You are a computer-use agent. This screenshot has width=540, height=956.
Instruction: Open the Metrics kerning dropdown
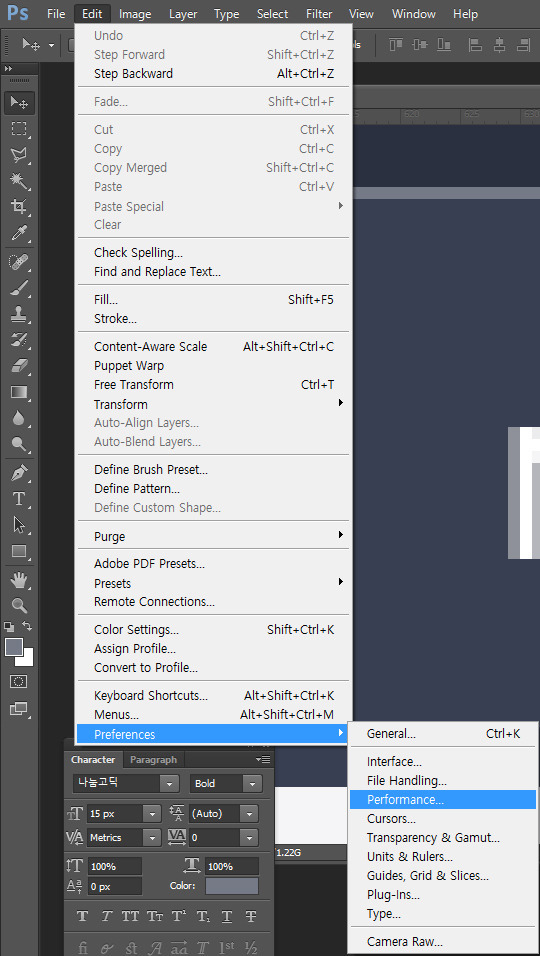152,837
